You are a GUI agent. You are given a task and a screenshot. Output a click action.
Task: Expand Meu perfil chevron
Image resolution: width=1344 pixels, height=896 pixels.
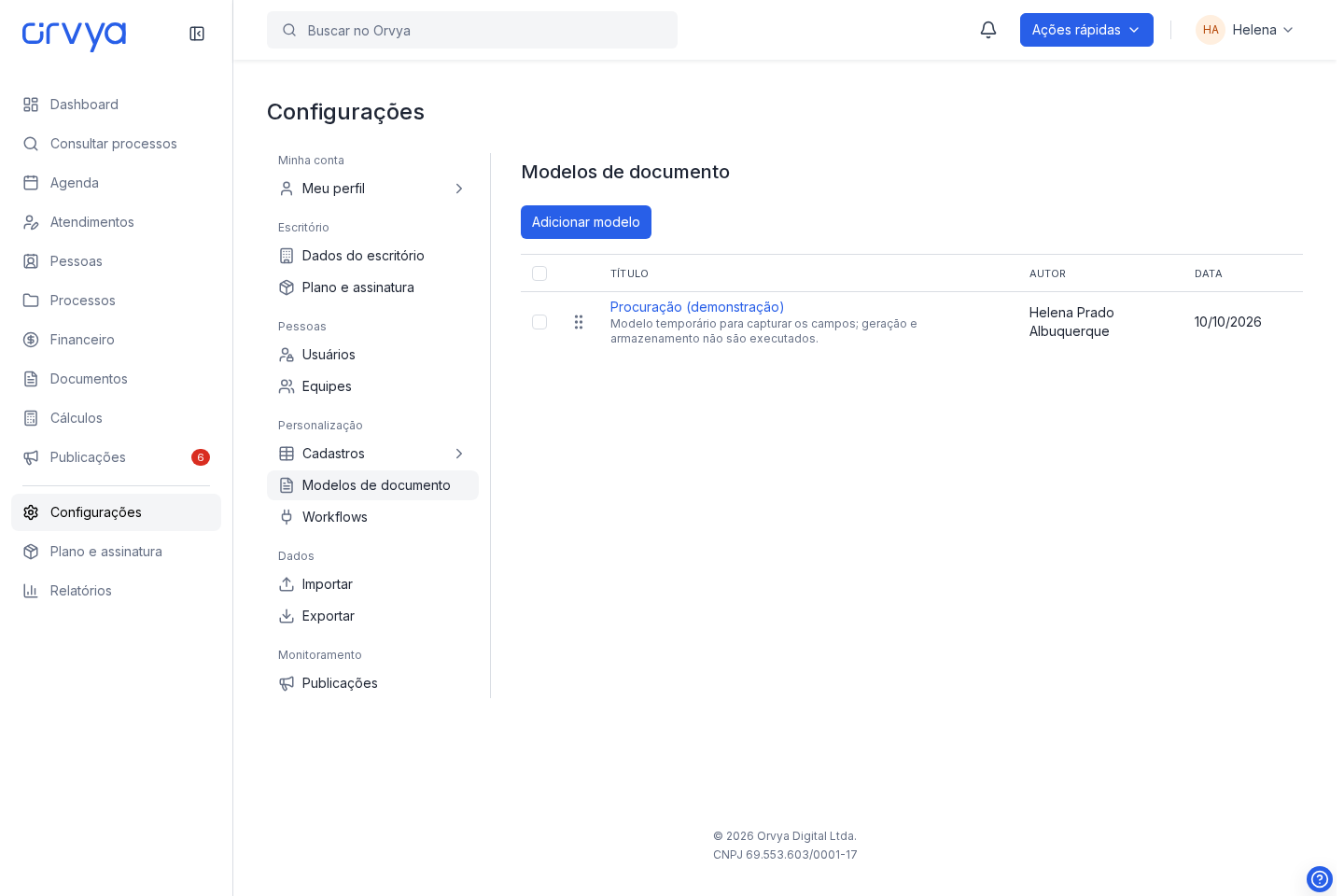point(459,189)
